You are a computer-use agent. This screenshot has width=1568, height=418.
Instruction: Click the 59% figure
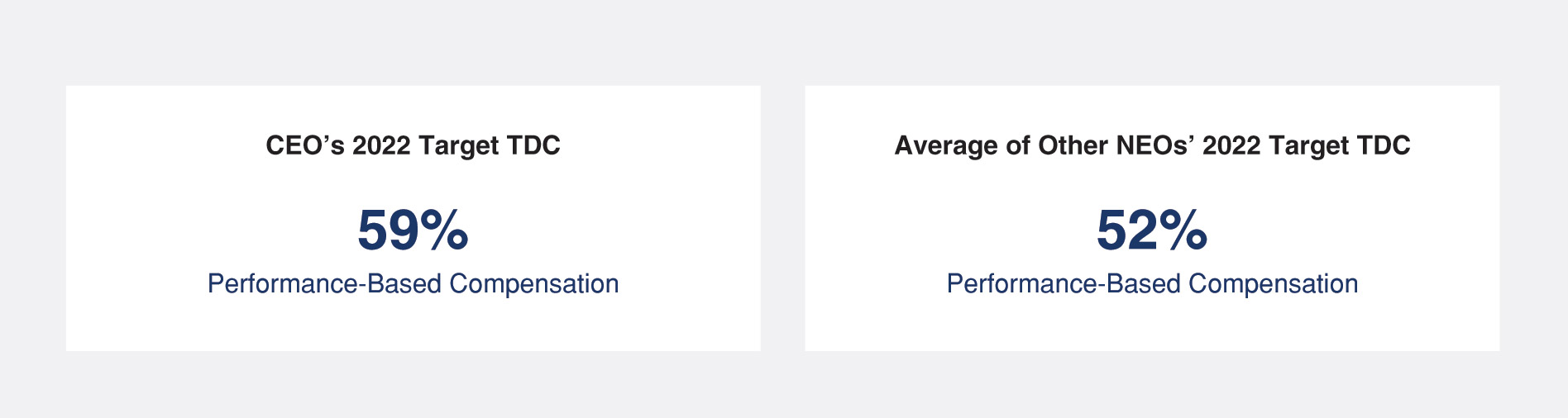413,230
